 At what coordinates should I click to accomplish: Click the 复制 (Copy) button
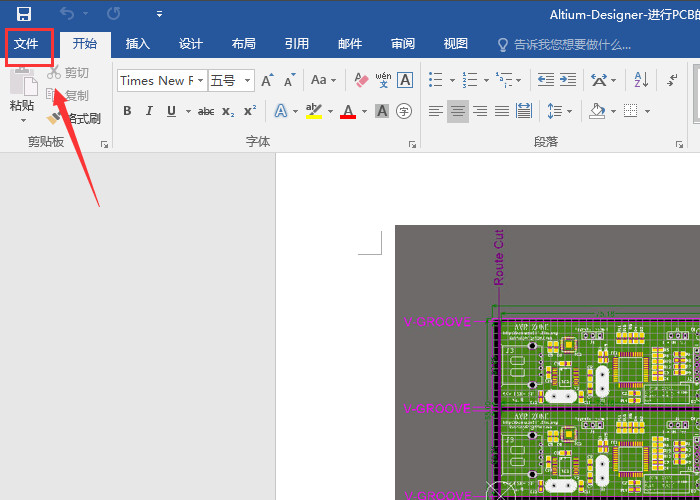coord(67,95)
